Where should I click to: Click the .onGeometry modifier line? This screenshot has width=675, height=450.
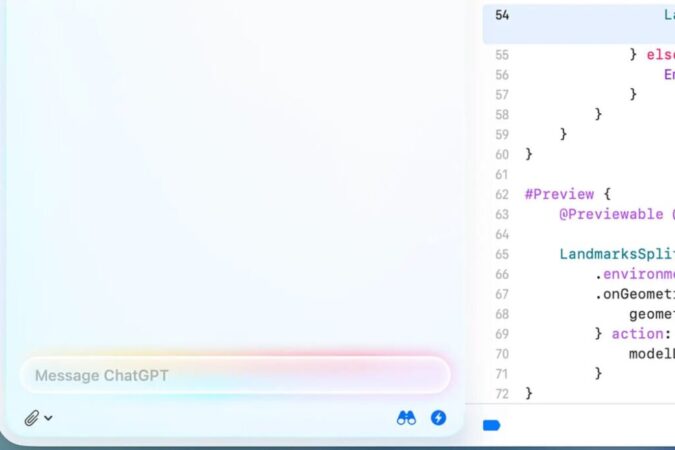click(635, 294)
